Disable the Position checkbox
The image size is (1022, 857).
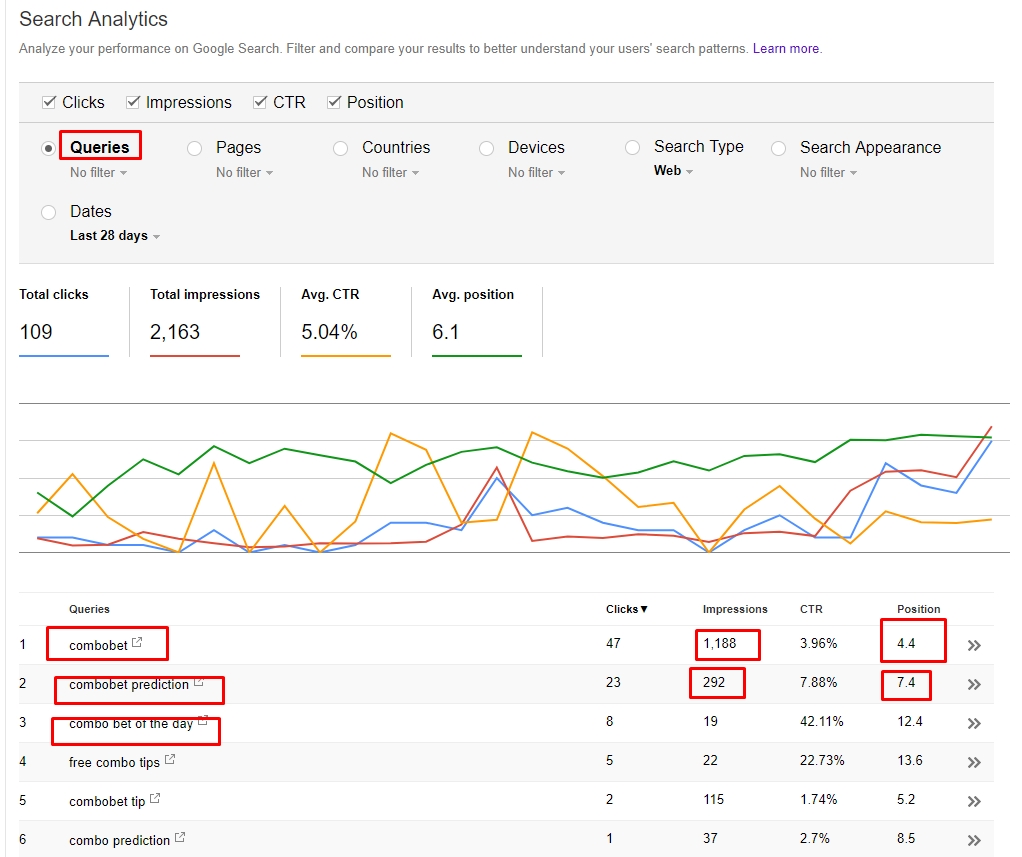point(334,102)
